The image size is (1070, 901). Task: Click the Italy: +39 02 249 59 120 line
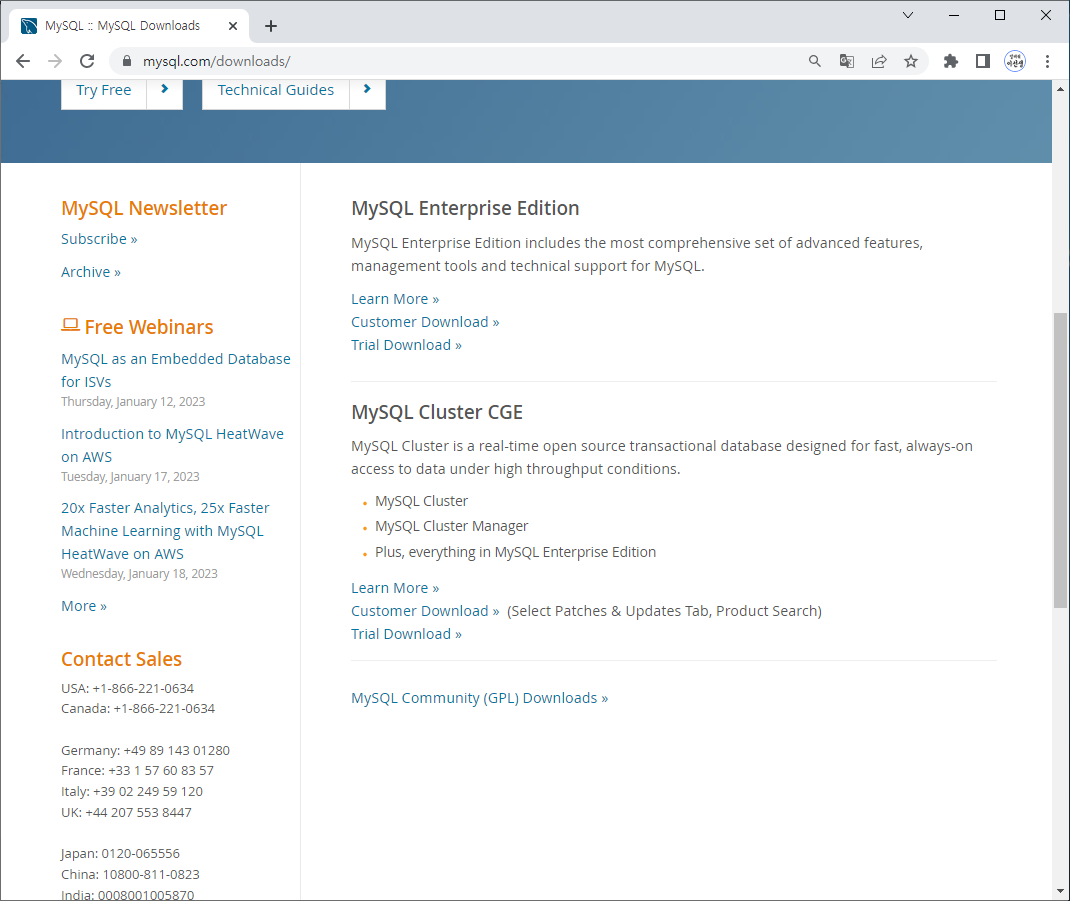(x=132, y=792)
